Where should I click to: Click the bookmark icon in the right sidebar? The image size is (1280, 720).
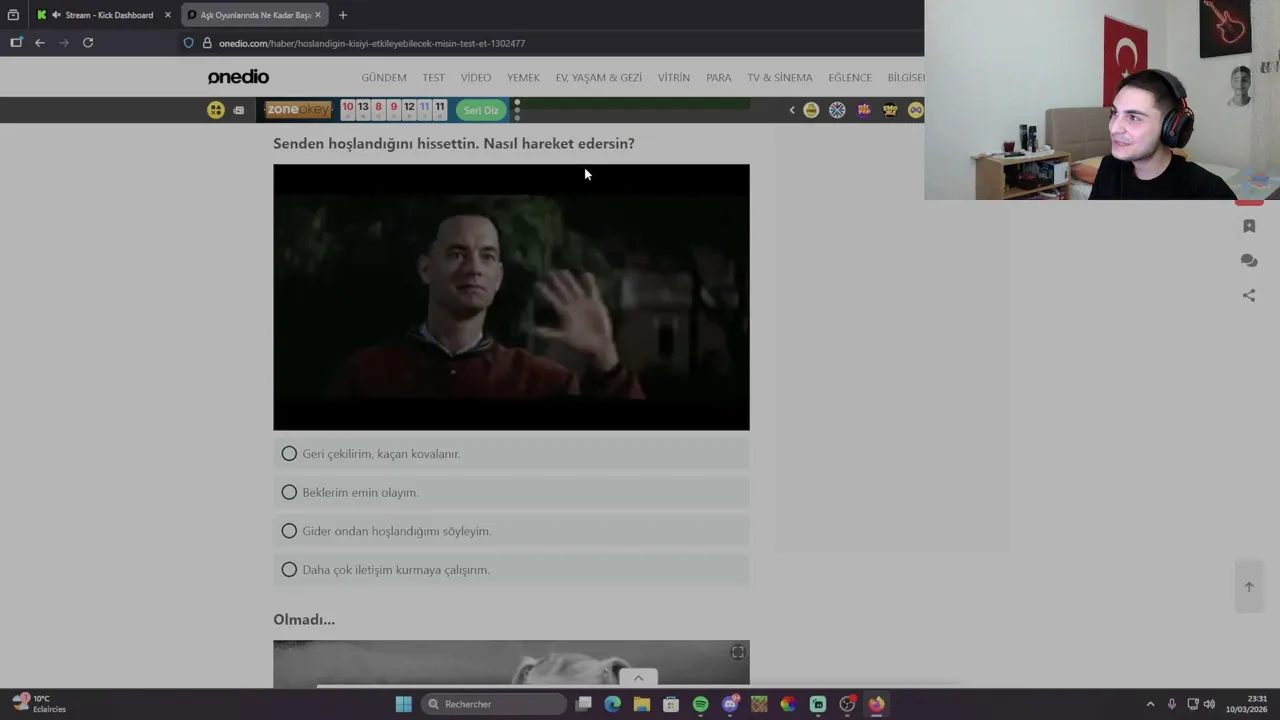click(x=1249, y=226)
